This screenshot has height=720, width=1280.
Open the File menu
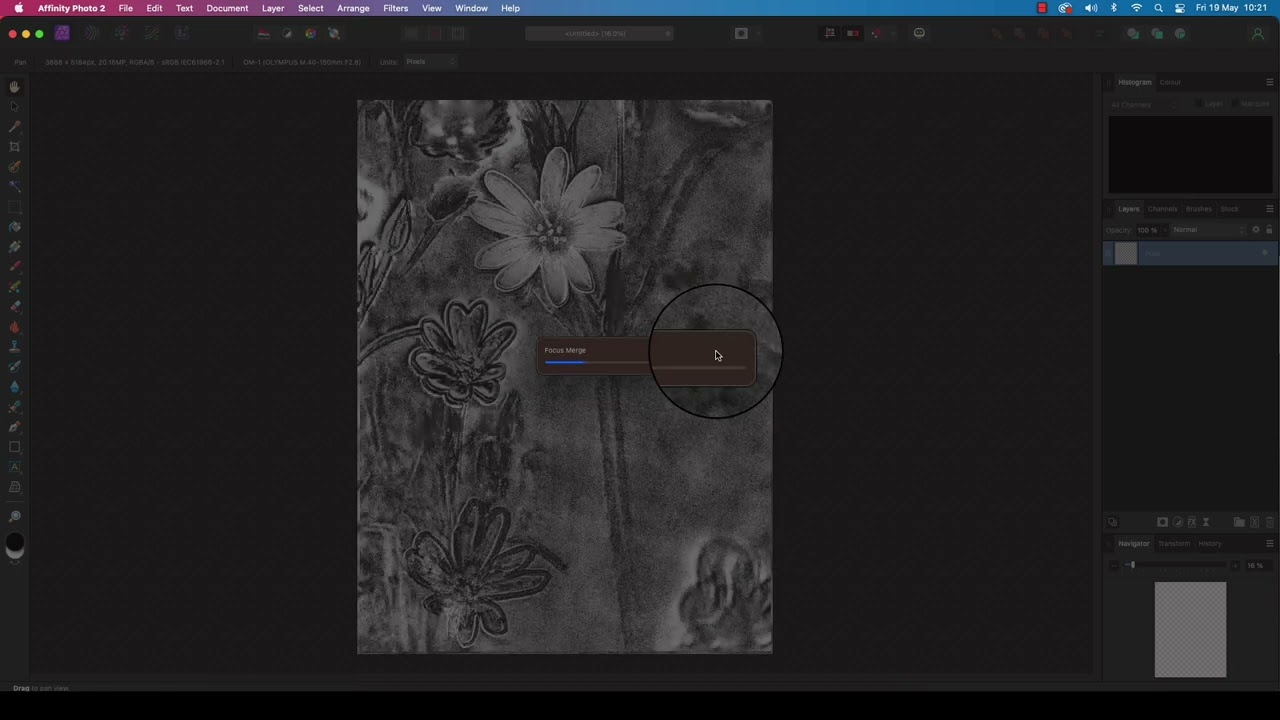click(x=126, y=8)
